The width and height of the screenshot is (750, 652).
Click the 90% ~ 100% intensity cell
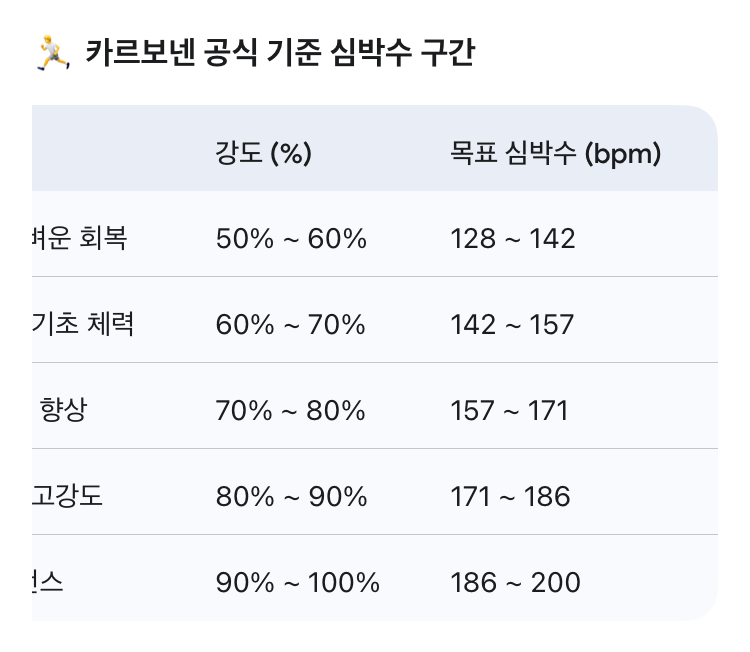tap(297, 582)
